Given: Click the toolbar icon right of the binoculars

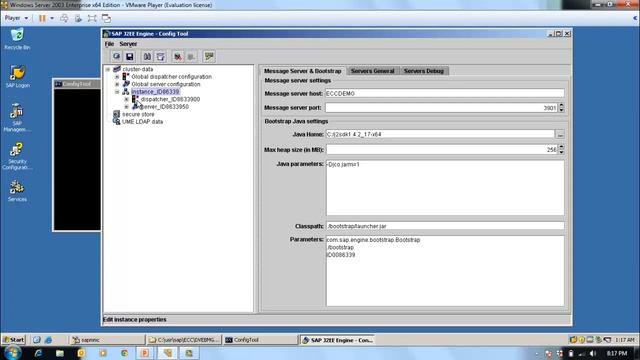Looking at the screenshot, I should pyautogui.click(x=160, y=57).
